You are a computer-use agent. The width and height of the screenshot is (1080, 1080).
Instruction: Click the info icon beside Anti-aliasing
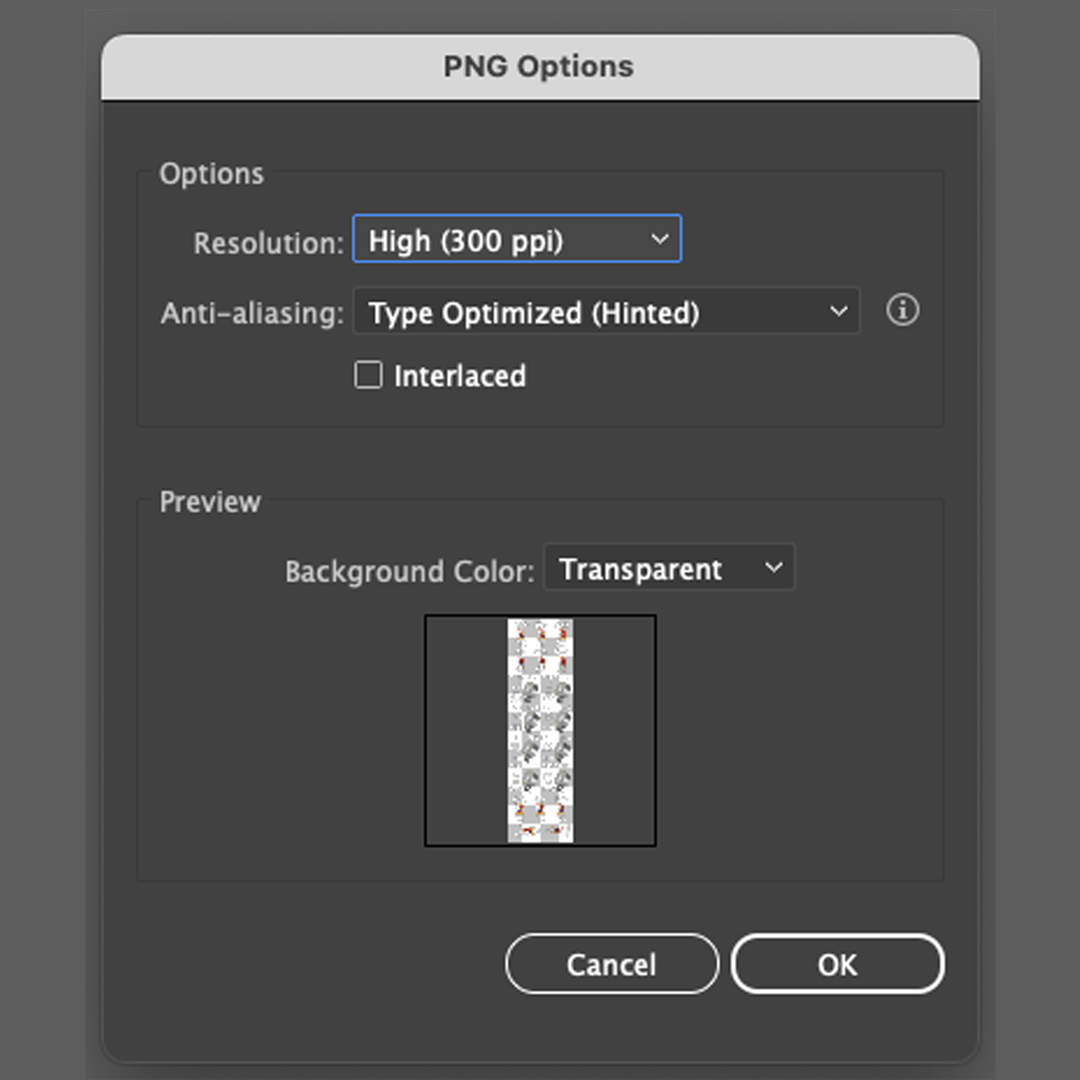903,311
